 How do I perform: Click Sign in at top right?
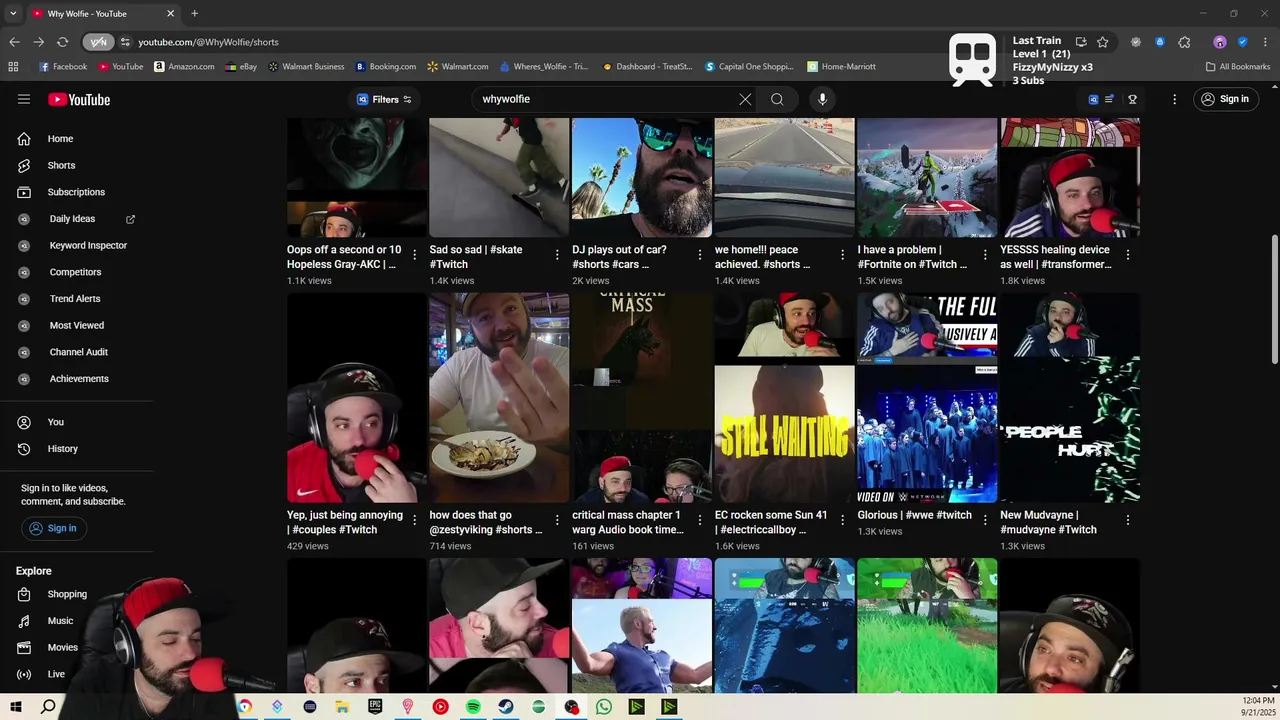[x=1225, y=99]
